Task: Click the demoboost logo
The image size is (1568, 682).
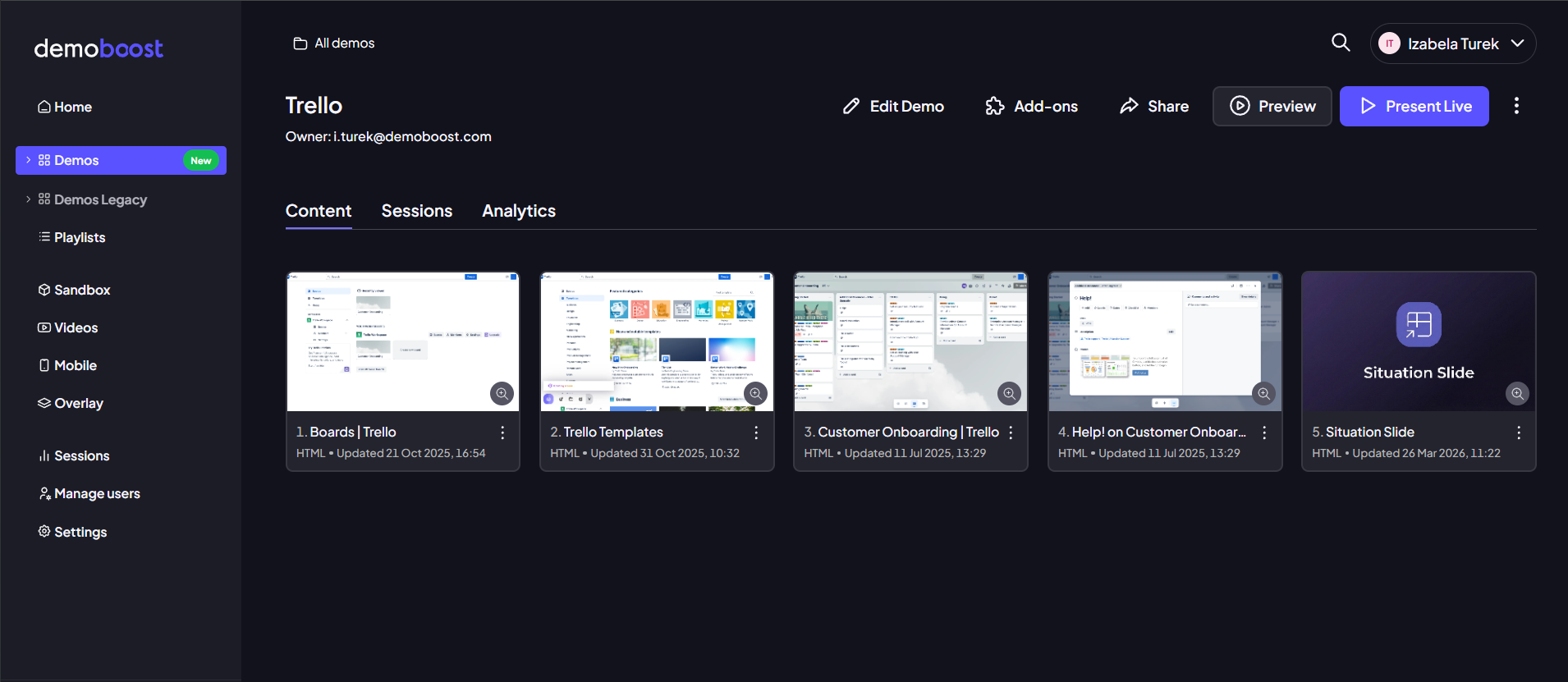Action: click(x=99, y=48)
